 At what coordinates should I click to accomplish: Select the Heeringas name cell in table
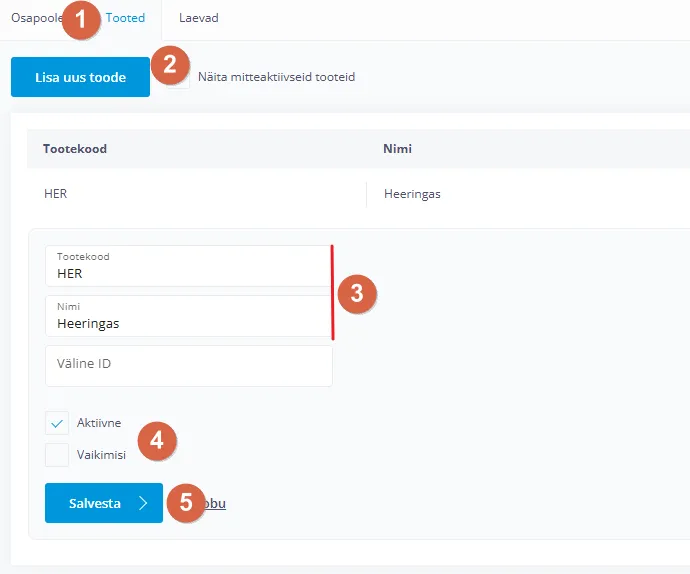[412, 194]
